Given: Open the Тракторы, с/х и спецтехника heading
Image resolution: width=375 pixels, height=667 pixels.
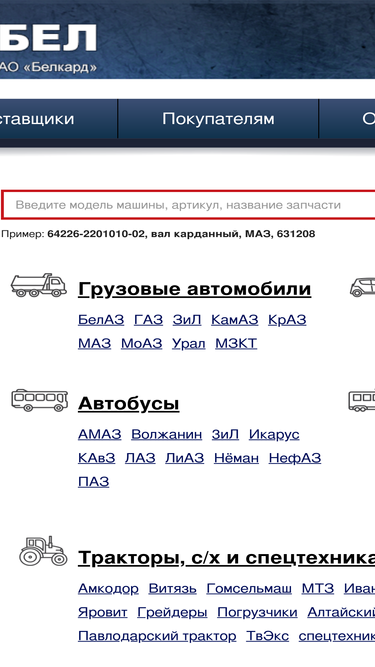Looking at the screenshot, I should point(227,558).
